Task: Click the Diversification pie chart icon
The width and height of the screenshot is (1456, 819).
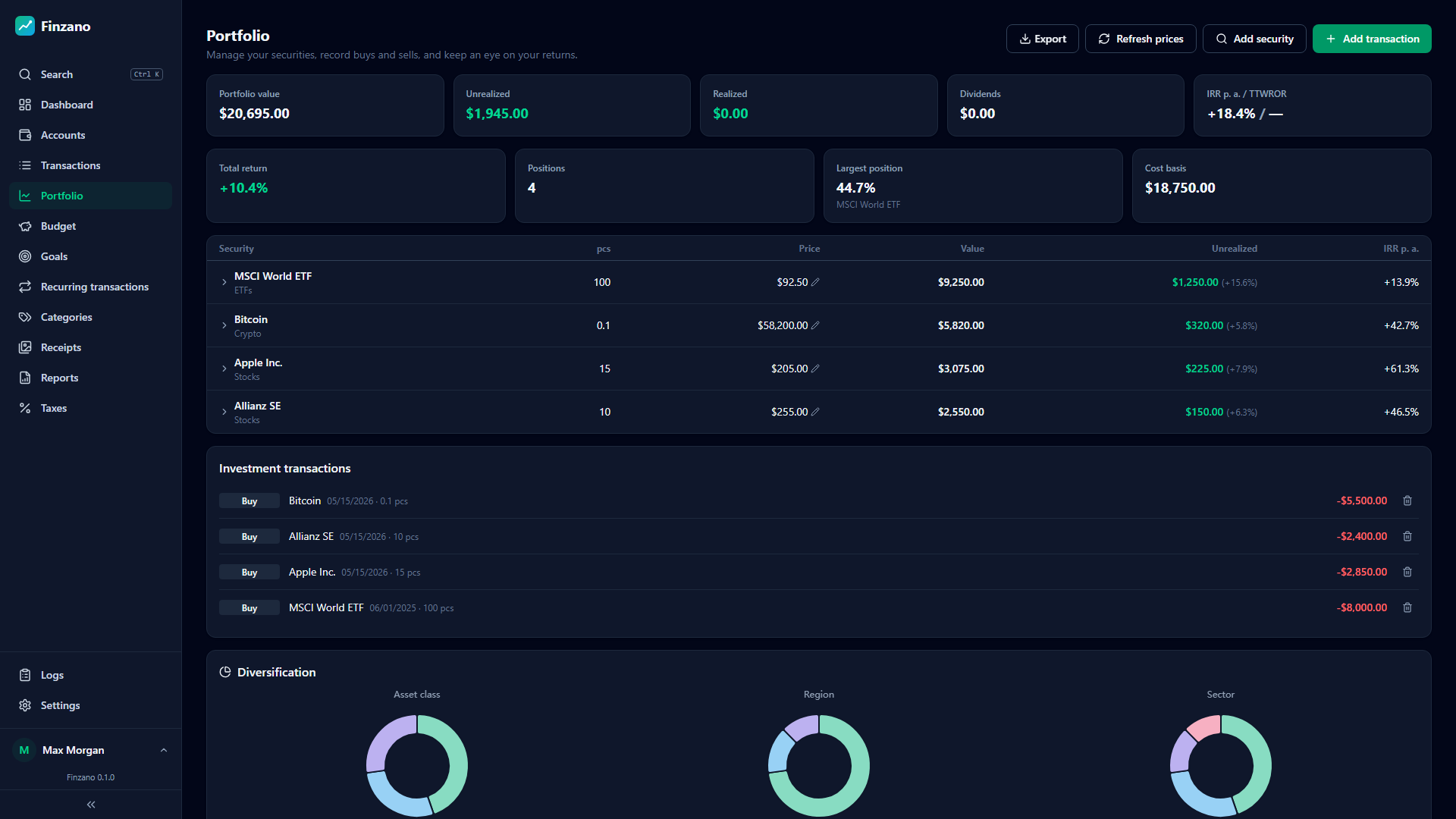Action: coord(225,672)
